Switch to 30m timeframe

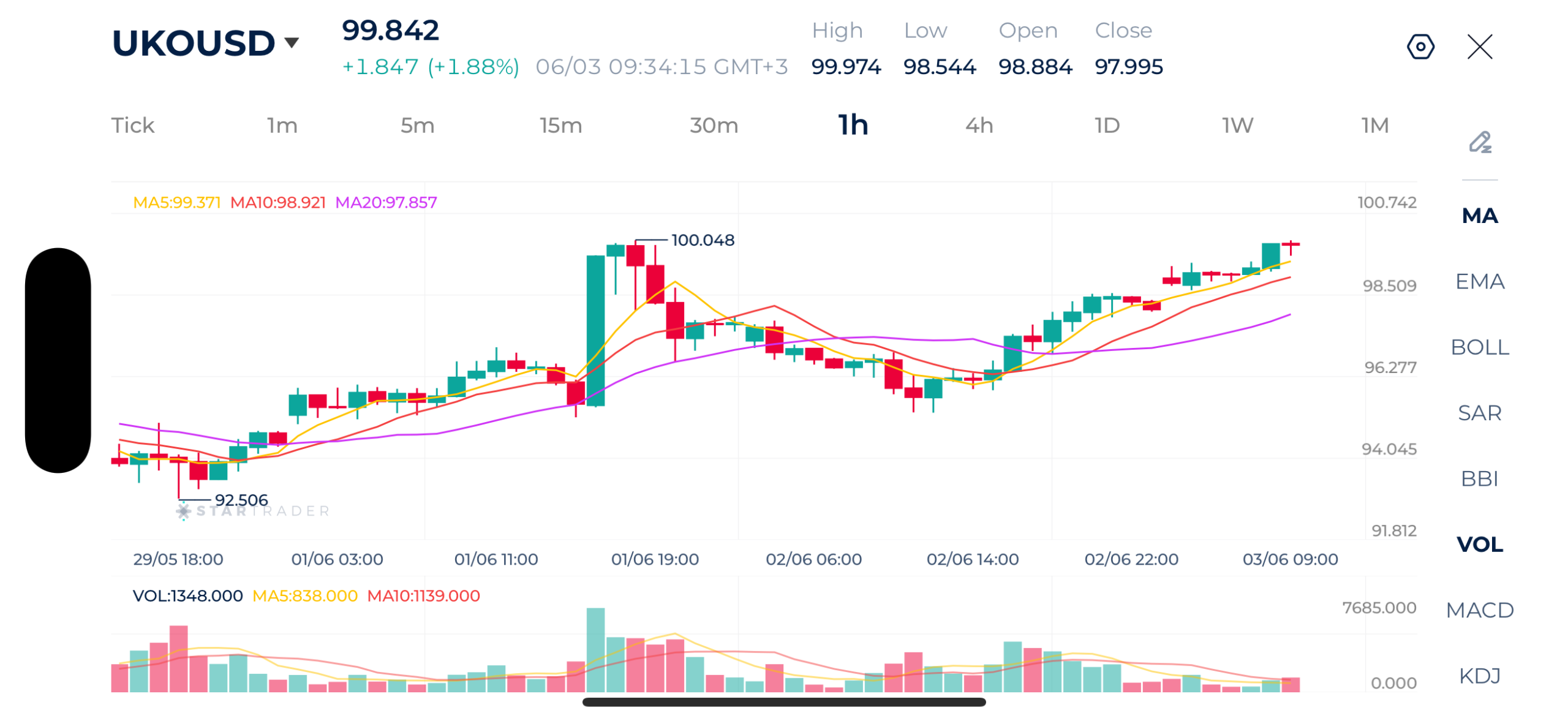point(714,125)
